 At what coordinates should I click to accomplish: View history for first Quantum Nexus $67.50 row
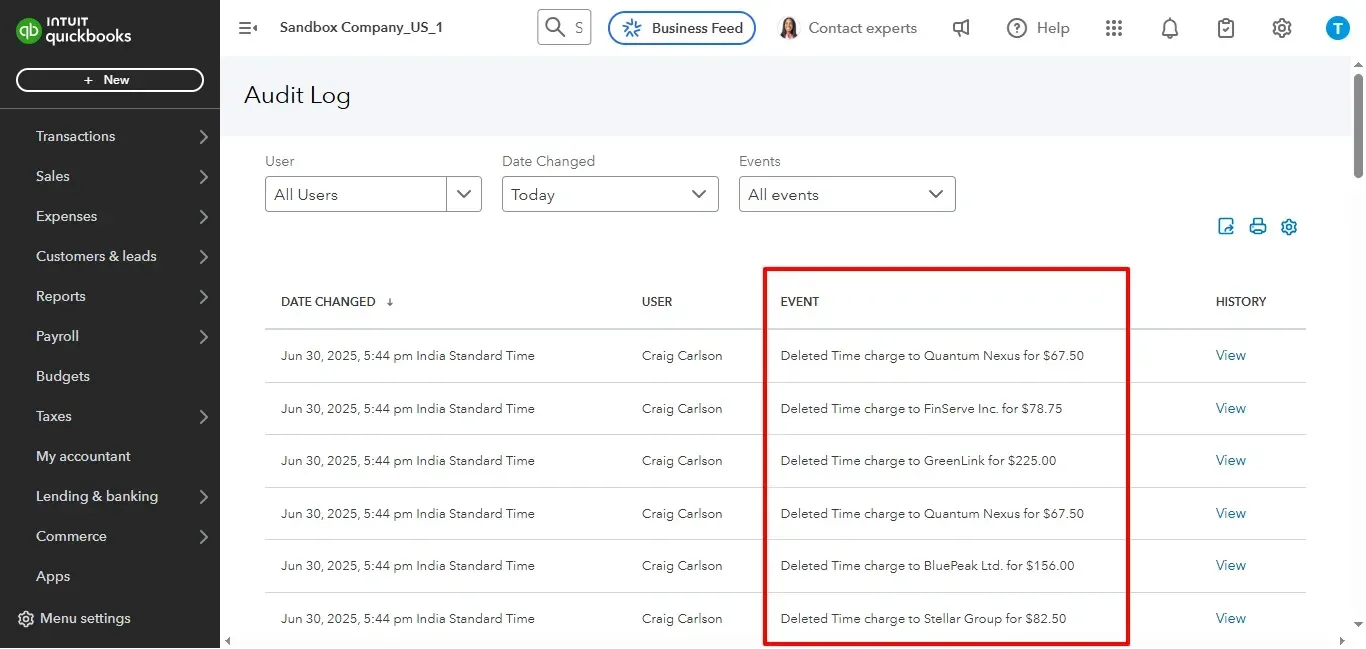(1231, 355)
